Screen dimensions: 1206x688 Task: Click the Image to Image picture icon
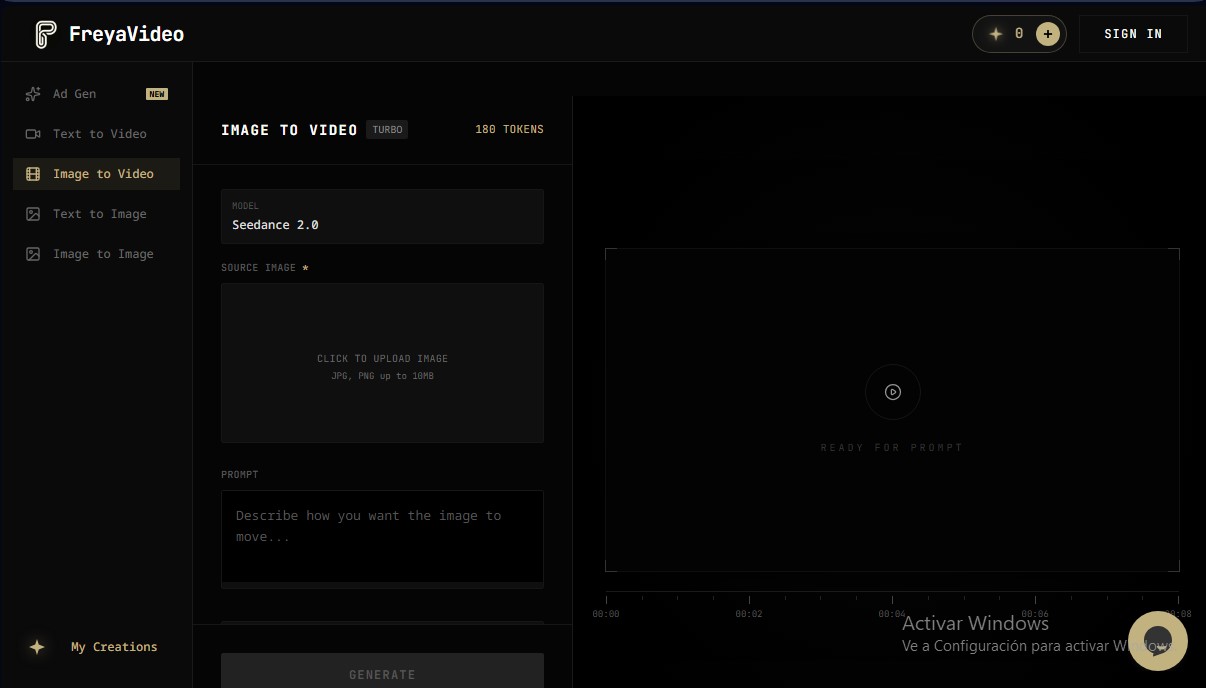33,254
